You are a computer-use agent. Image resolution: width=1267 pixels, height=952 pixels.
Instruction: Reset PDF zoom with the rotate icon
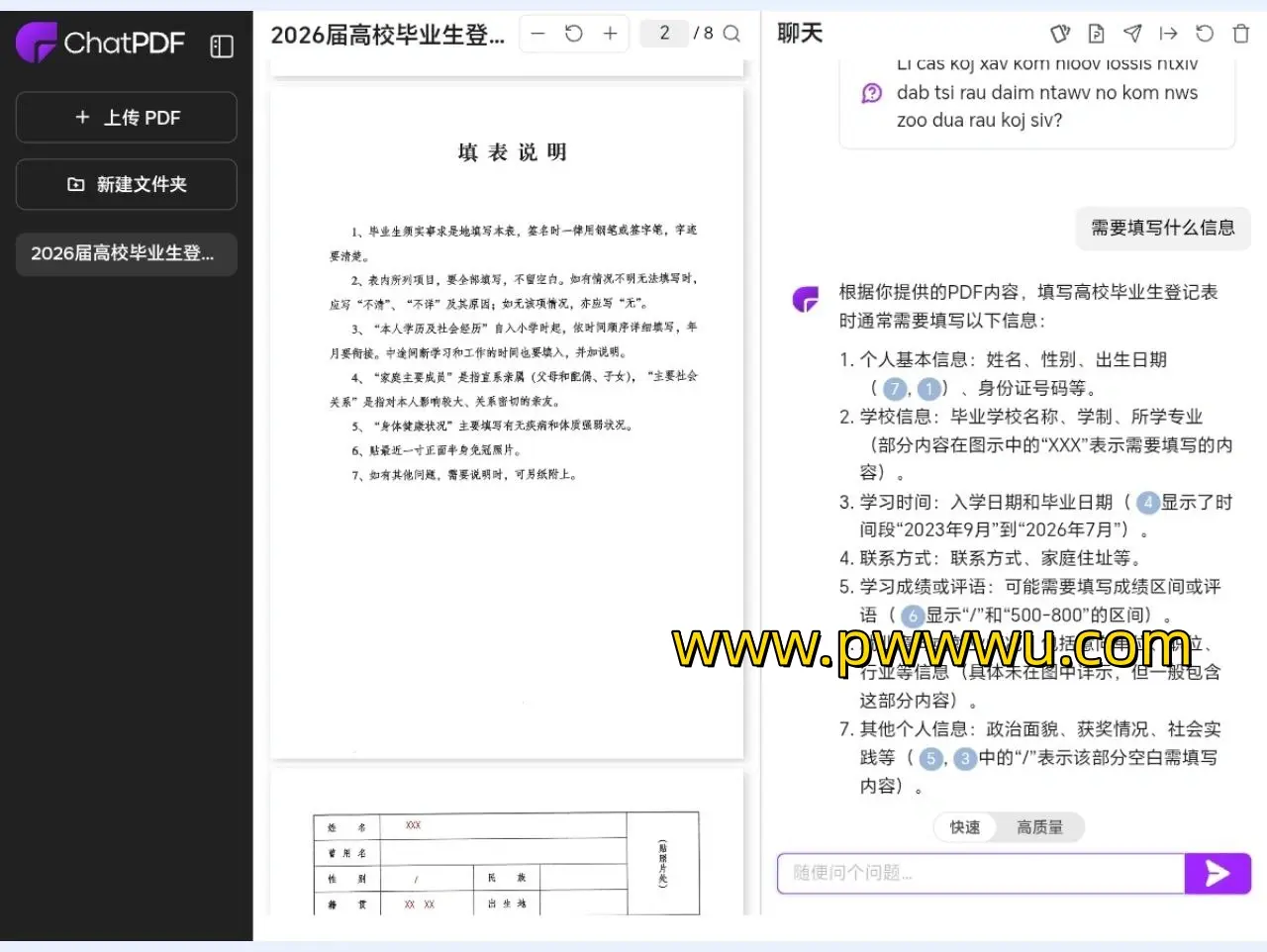click(574, 34)
